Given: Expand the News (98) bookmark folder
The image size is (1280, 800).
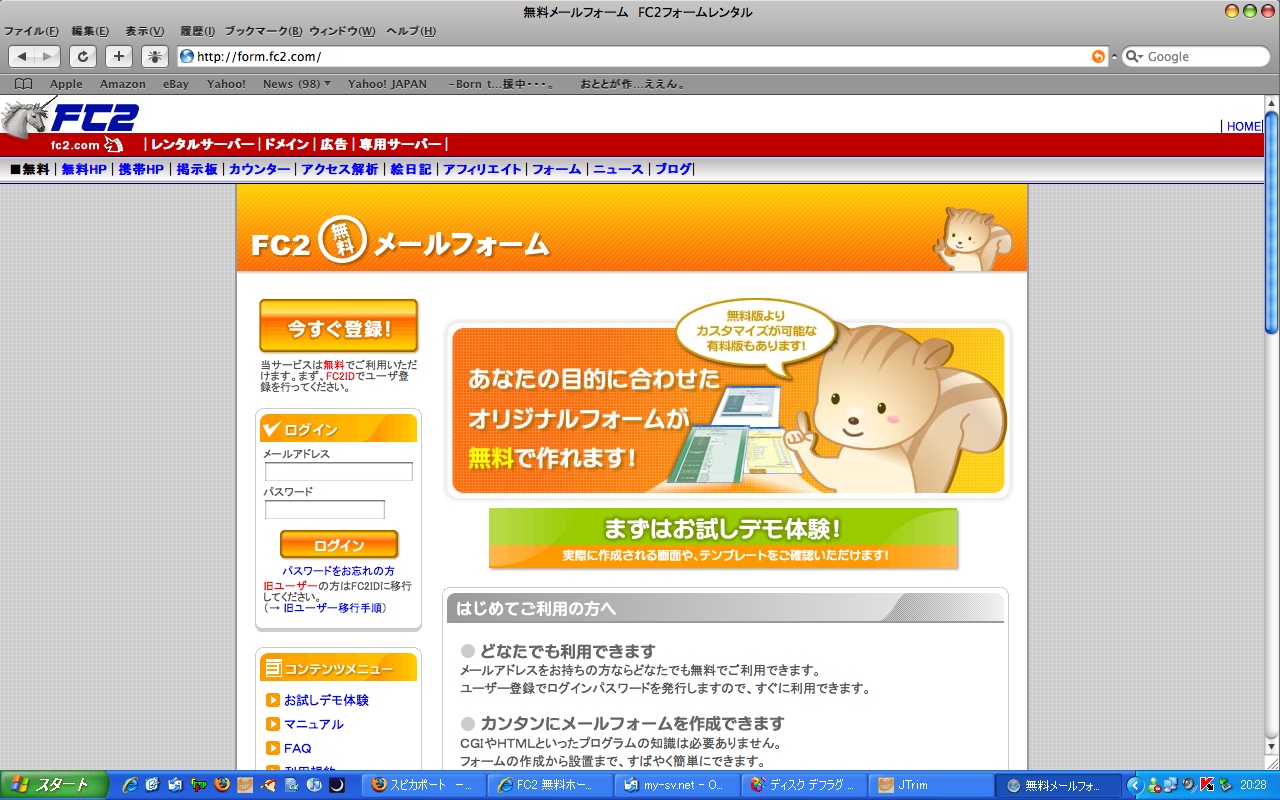Looking at the screenshot, I should click(297, 84).
